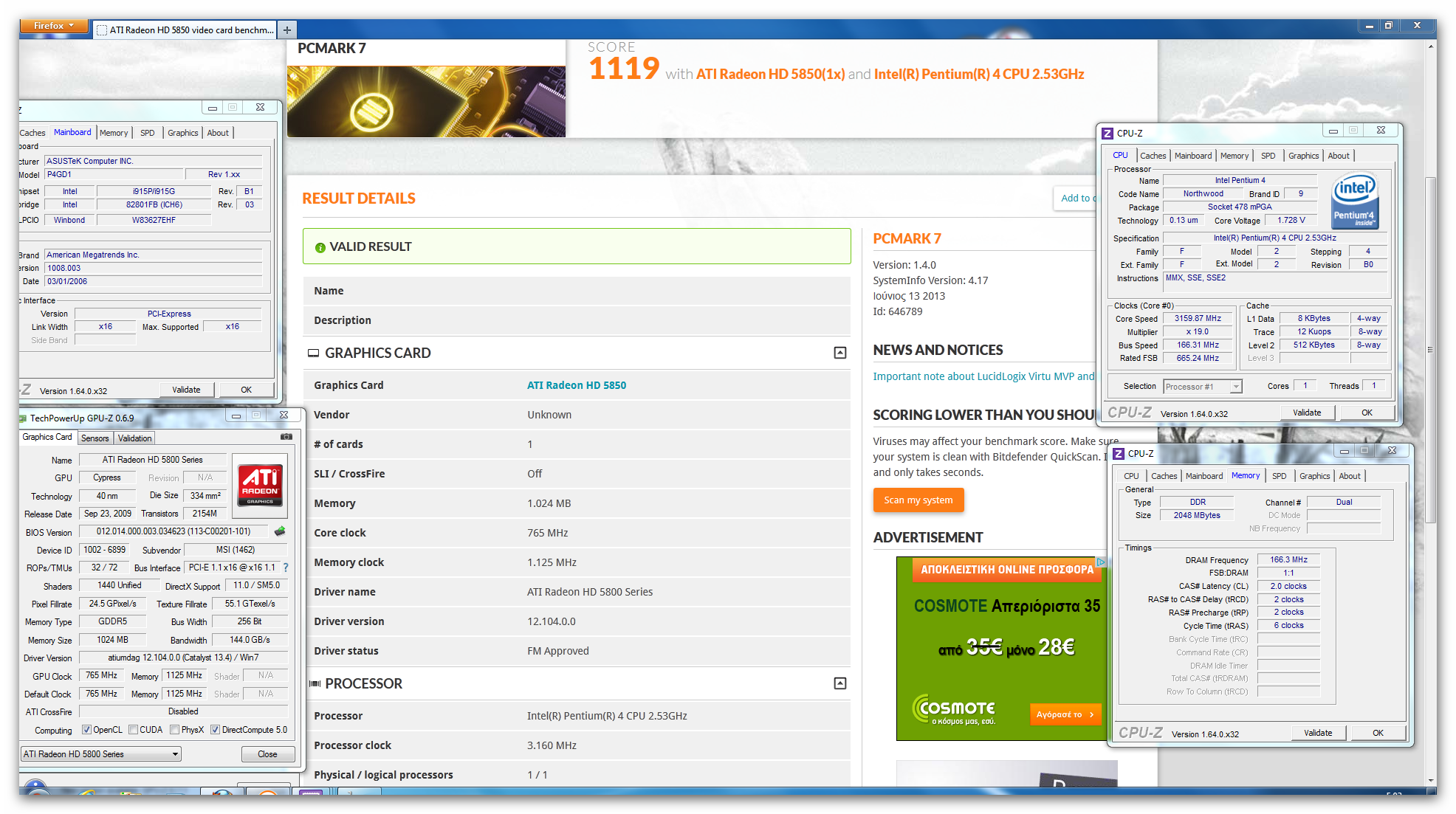Click the Cosmote logo in the advertisement
1456x814 pixels.
[954, 710]
